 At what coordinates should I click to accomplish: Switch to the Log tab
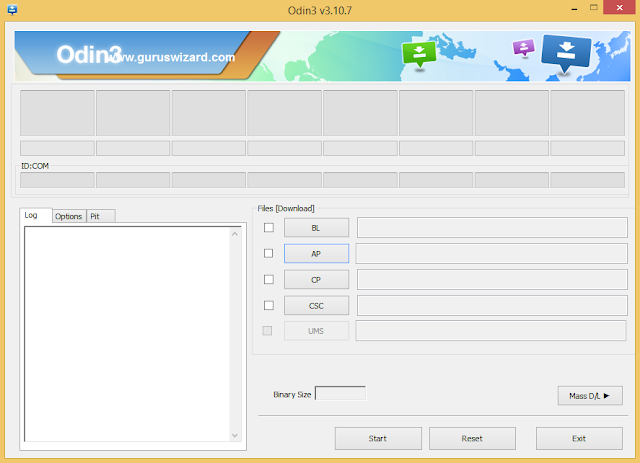click(x=36, y=215)
